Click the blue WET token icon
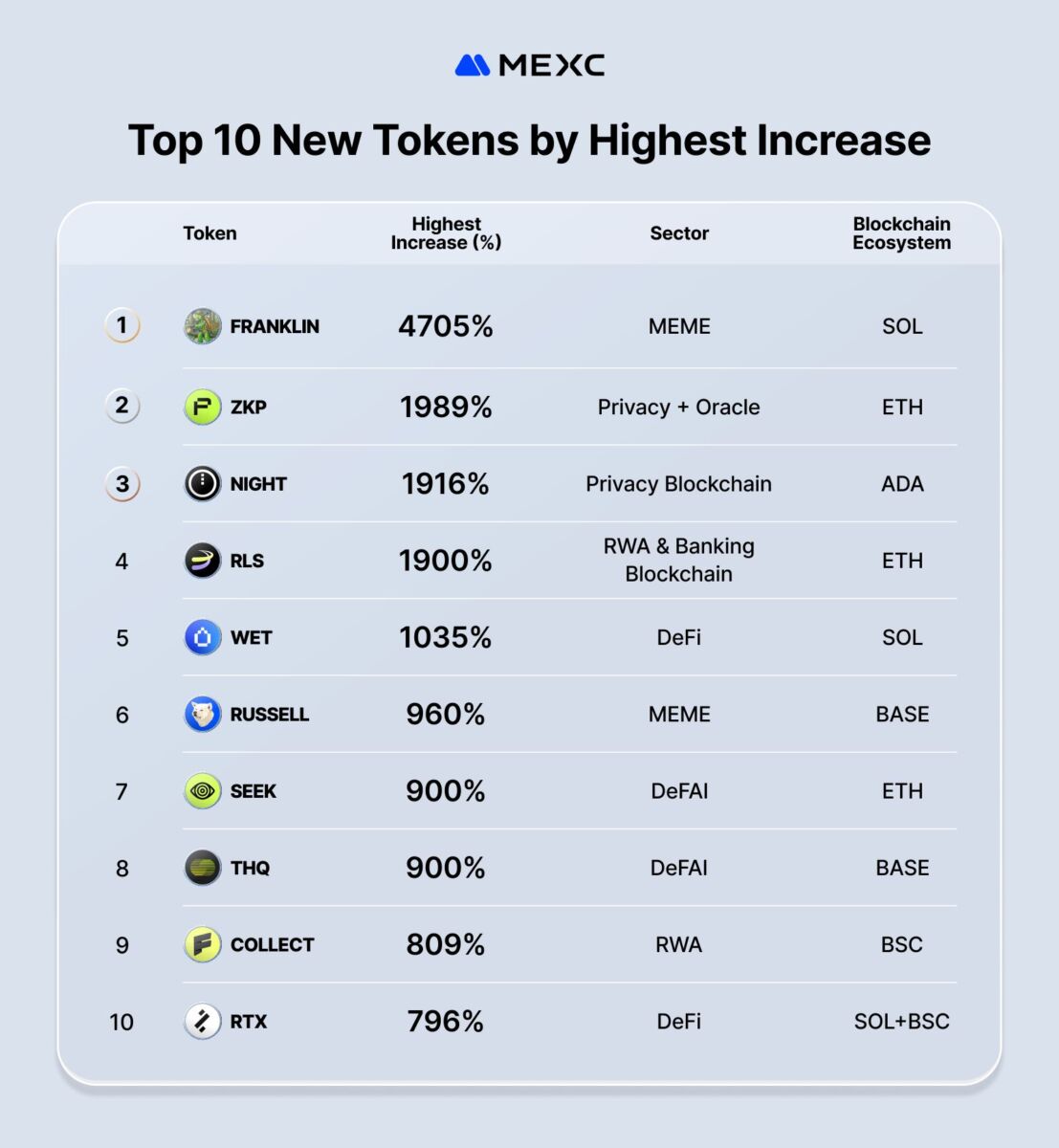1059x1148 pixels. pos(203,637)
